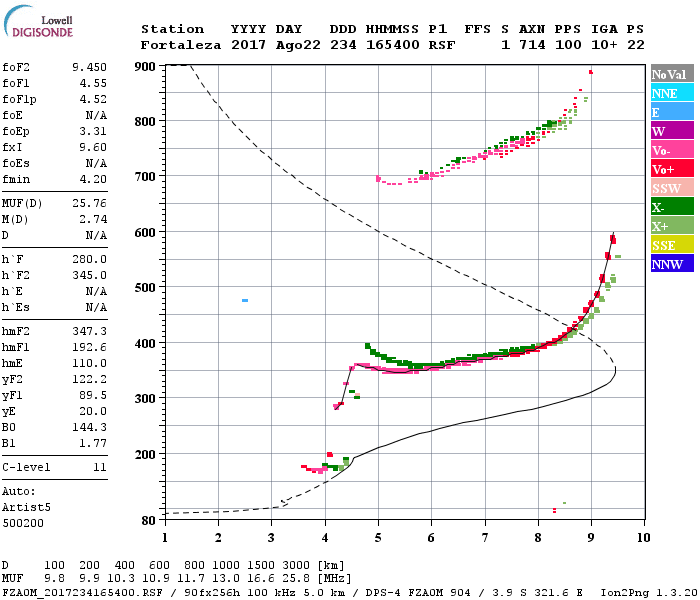Select the X+ light green legend swatch
This screenshot has width=700, height=600.
coord(672,225)
